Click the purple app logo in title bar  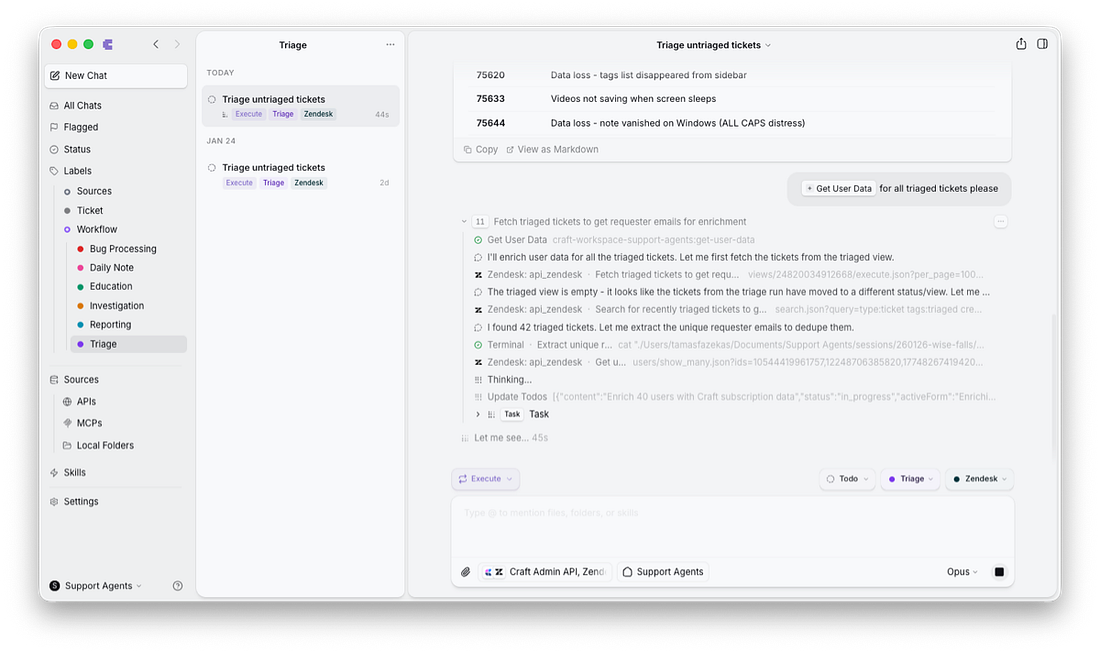(108, 44)
